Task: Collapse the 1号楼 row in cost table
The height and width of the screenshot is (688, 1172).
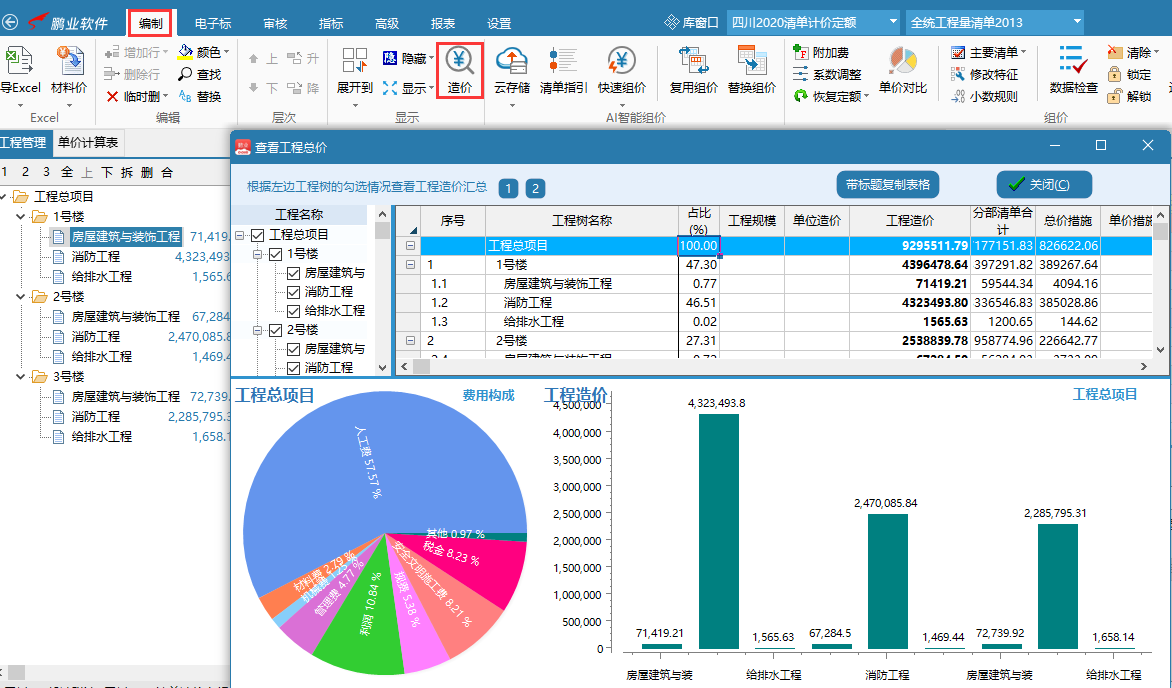Action: [410, 265]
